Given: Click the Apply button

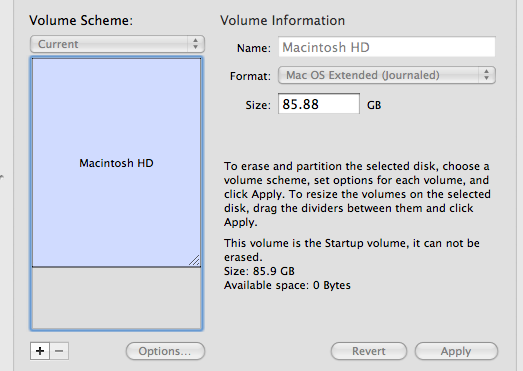Looking at the screenshot, I should (456, 351).
